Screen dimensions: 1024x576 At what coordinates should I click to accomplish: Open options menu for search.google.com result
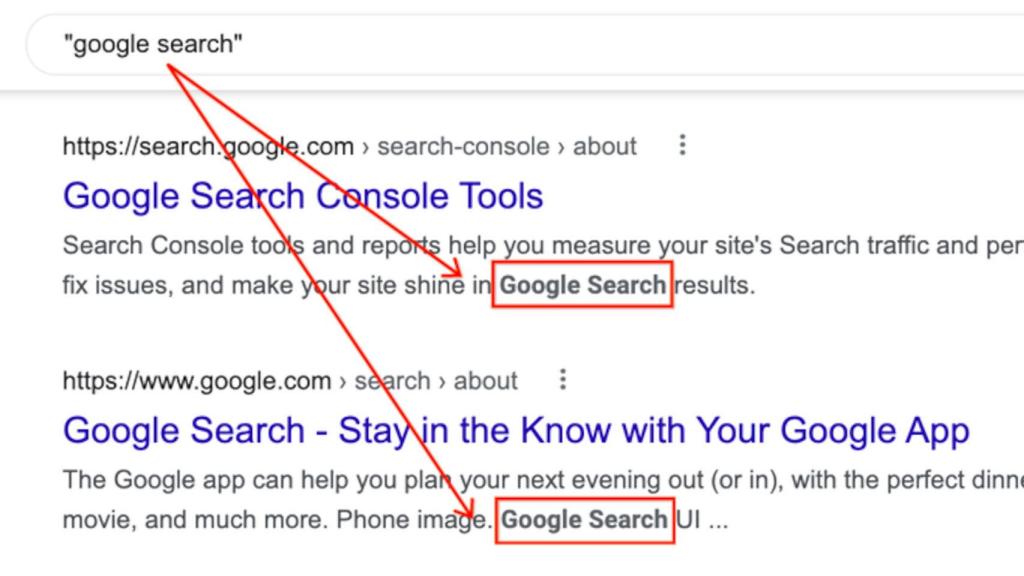[682, 146]
